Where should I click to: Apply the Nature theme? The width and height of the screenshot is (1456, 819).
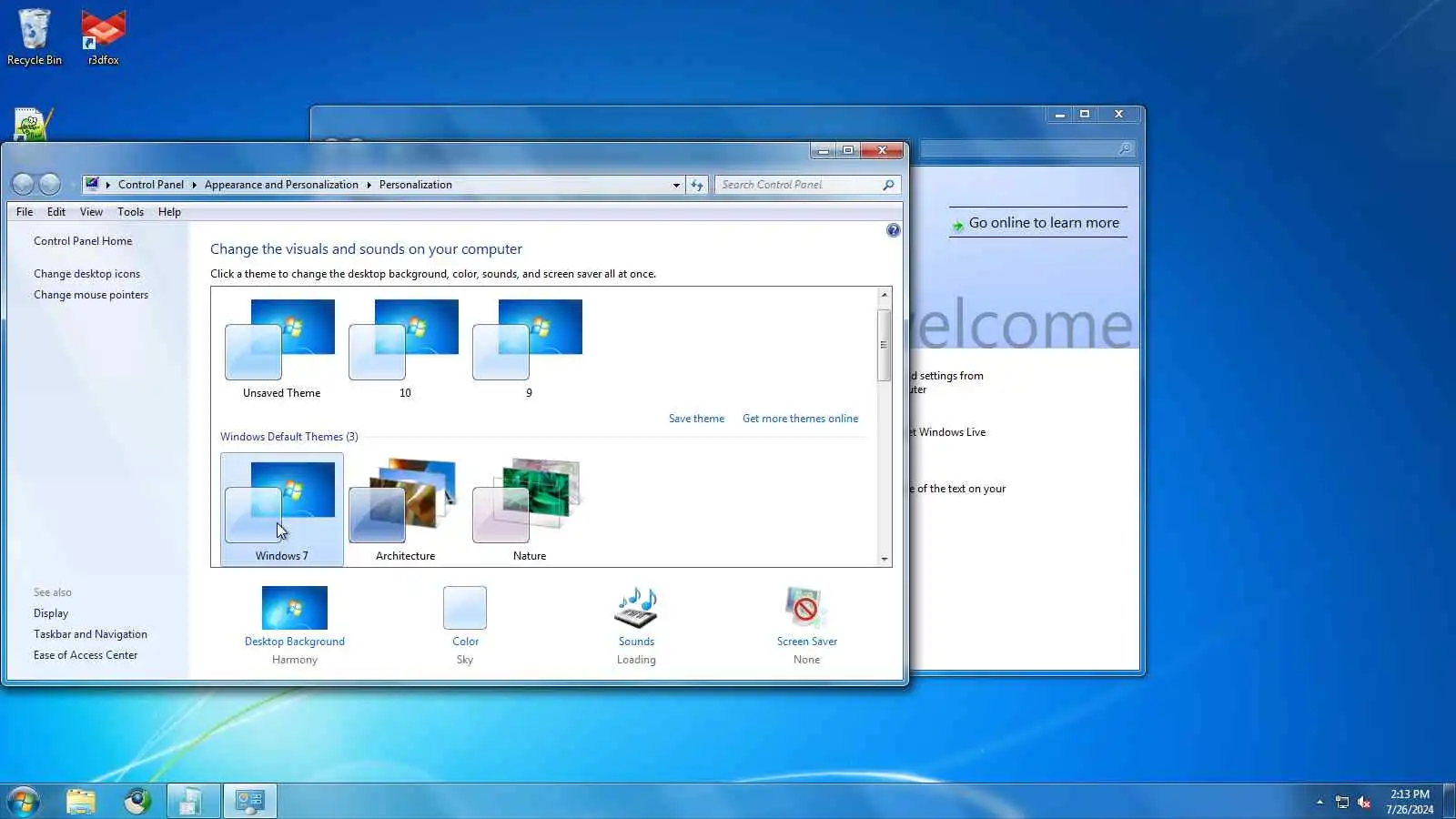(529, 510)
